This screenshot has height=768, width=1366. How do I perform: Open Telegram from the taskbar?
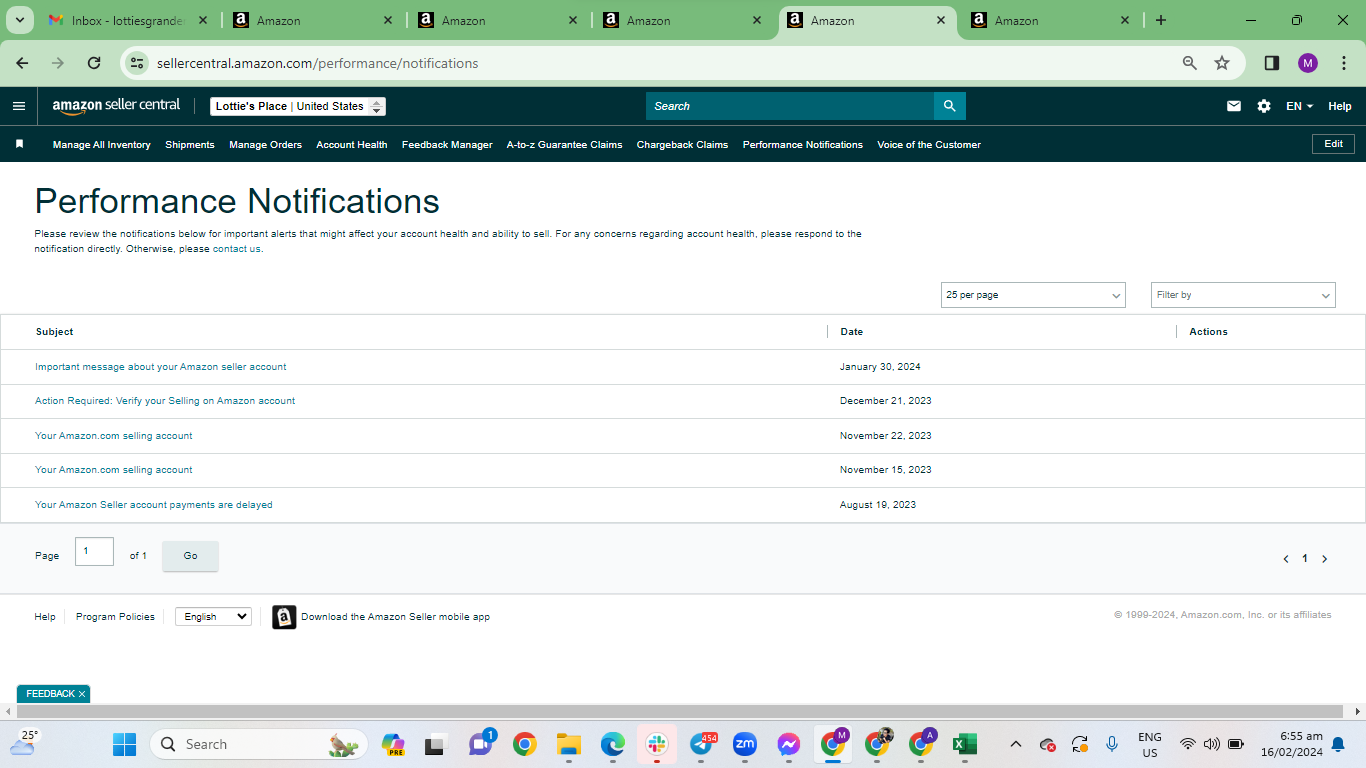pos(701,744)
